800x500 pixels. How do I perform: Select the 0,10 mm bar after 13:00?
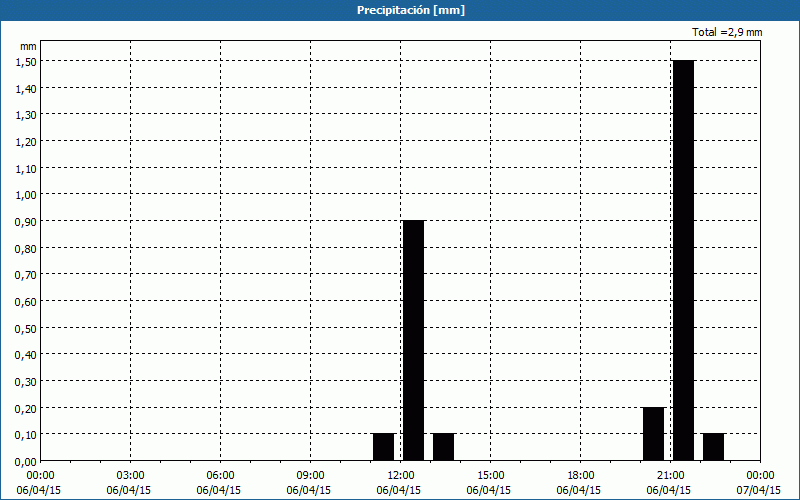tap(443, 447)
